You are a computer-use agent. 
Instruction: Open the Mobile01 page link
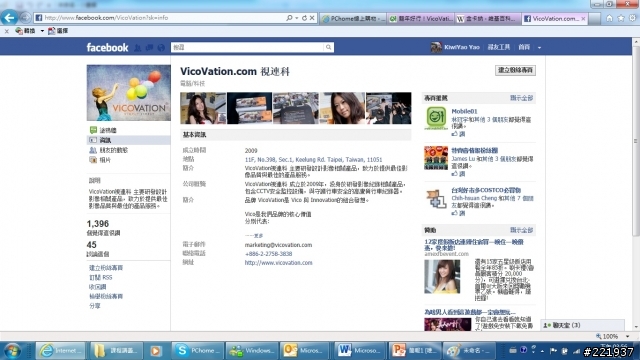pos(464,111)
